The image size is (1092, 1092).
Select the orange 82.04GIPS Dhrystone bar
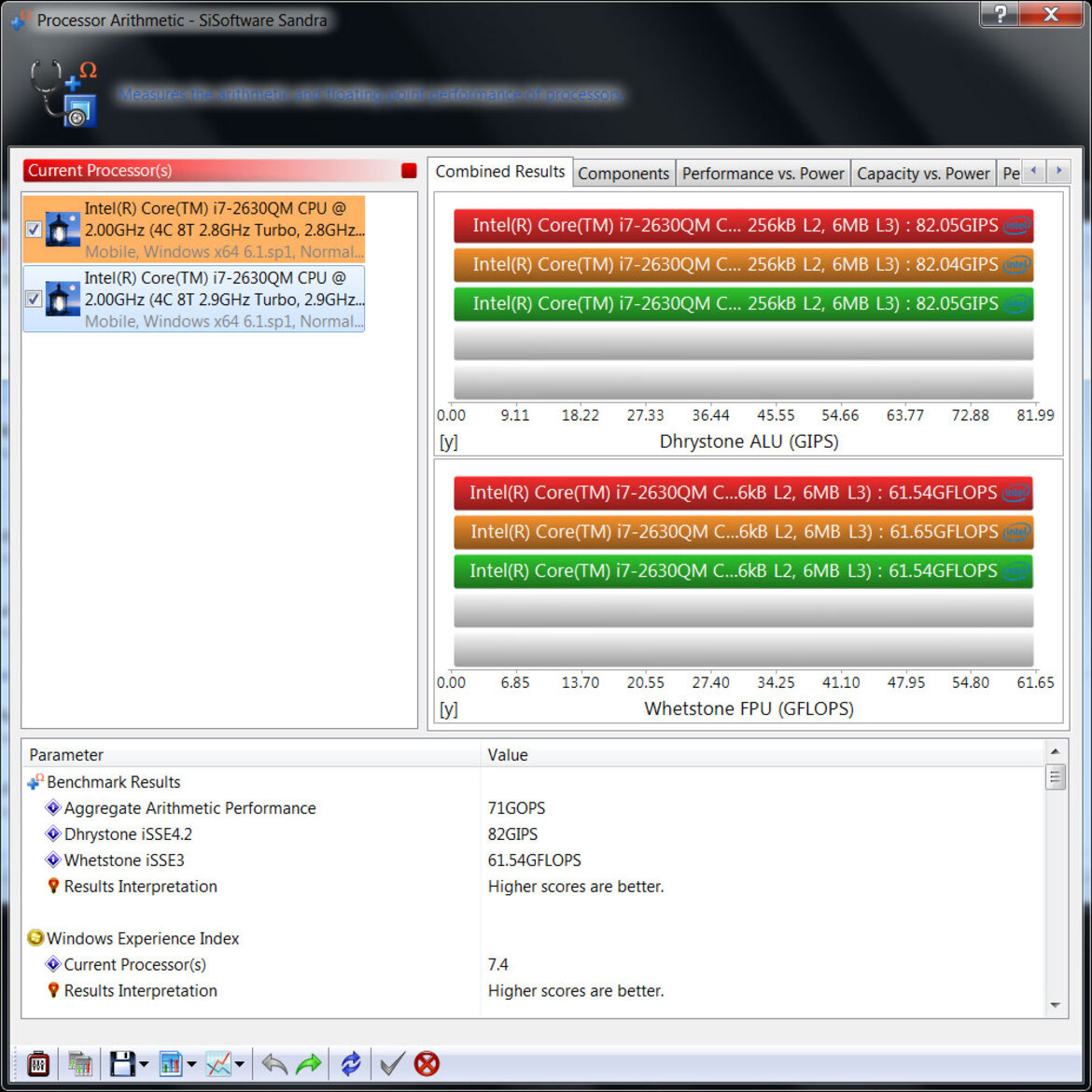coord(743,265)
